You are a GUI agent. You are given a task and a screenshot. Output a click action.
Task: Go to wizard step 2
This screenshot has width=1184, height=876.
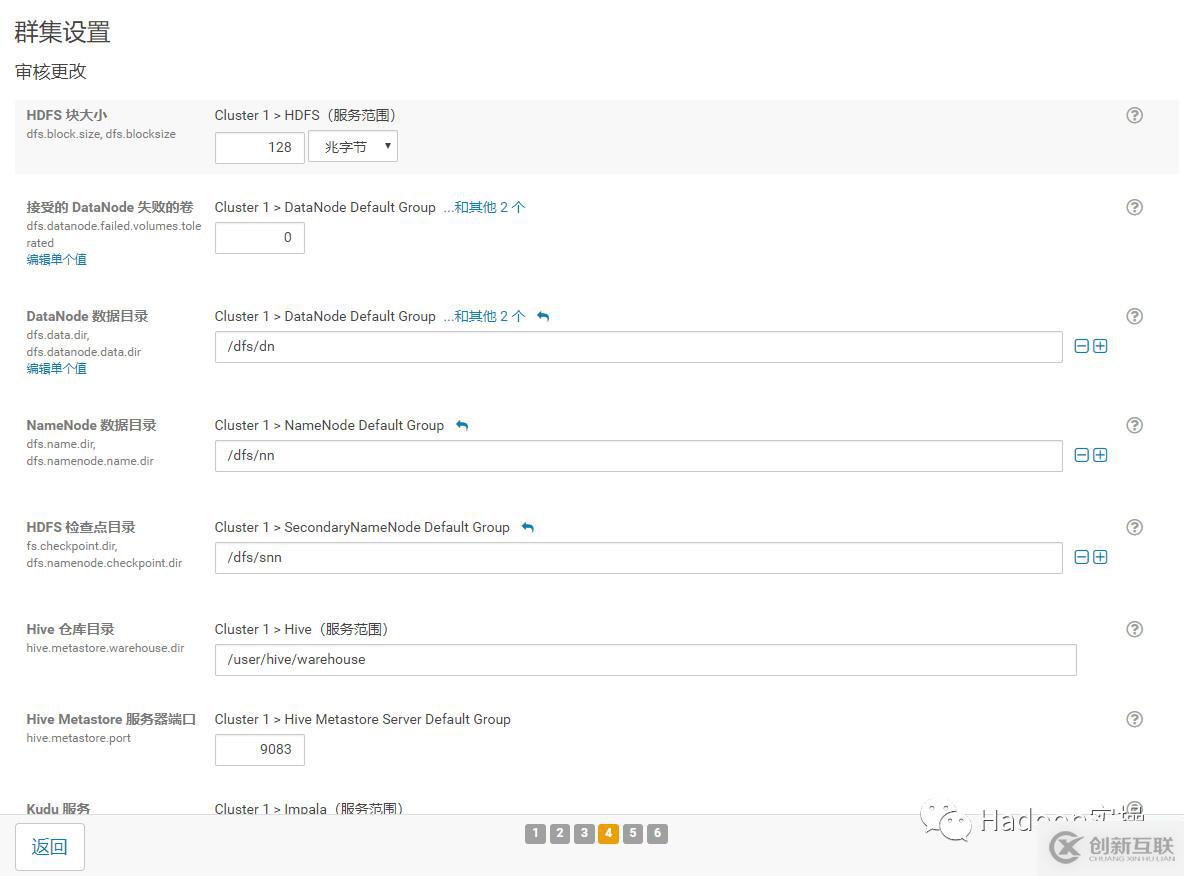point(560,833)
